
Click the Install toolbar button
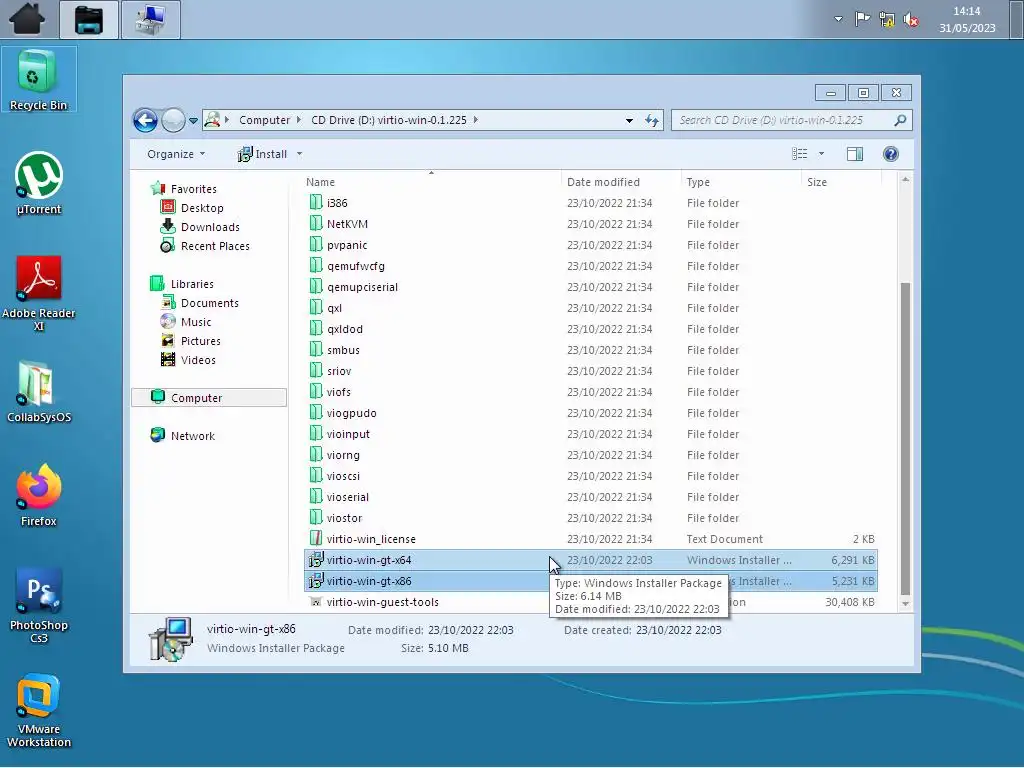[x=262, y=154]
